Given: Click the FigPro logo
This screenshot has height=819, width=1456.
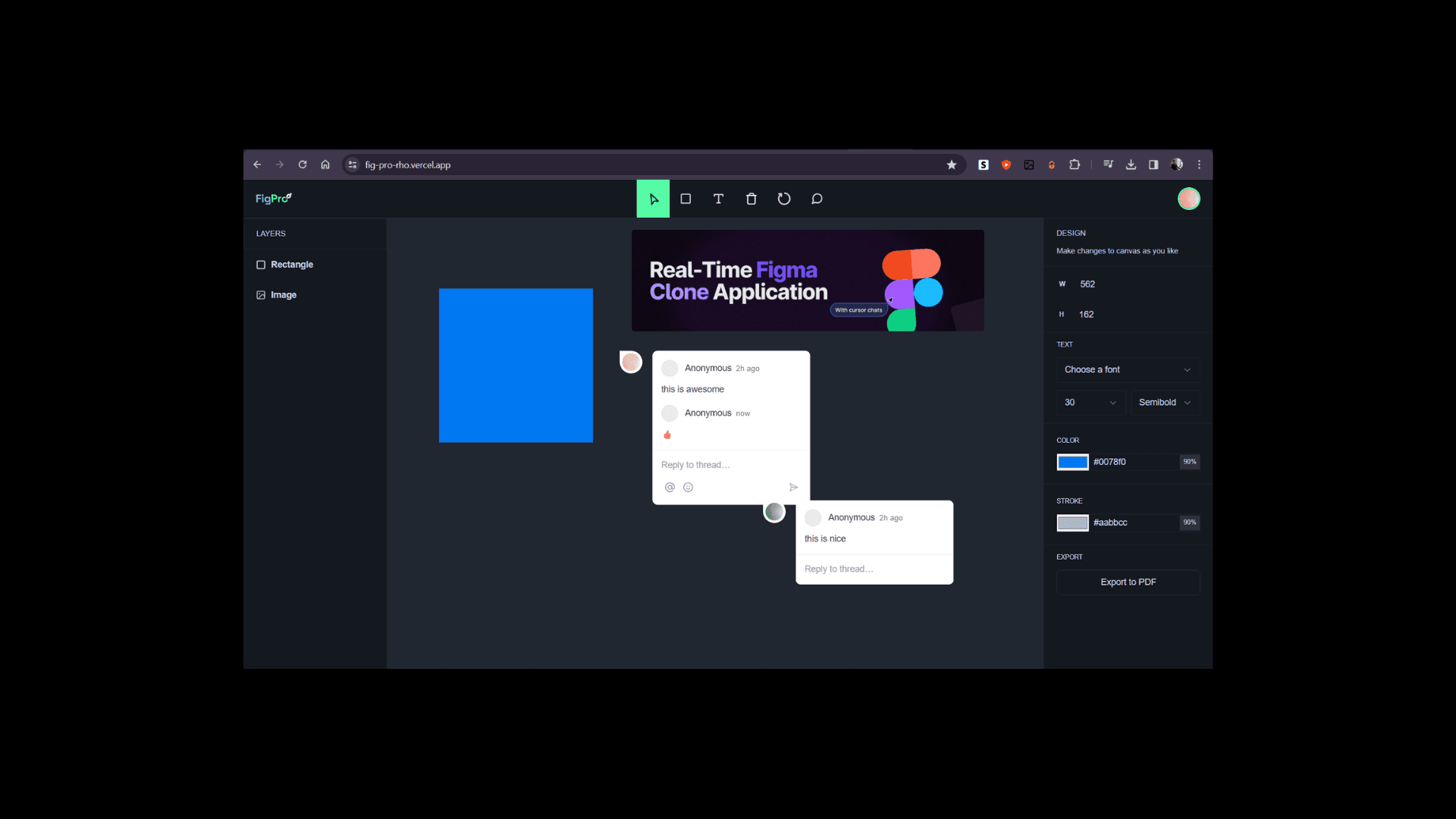Looking at the screenshot, I should pyautogui.click(x=273, y=199).
